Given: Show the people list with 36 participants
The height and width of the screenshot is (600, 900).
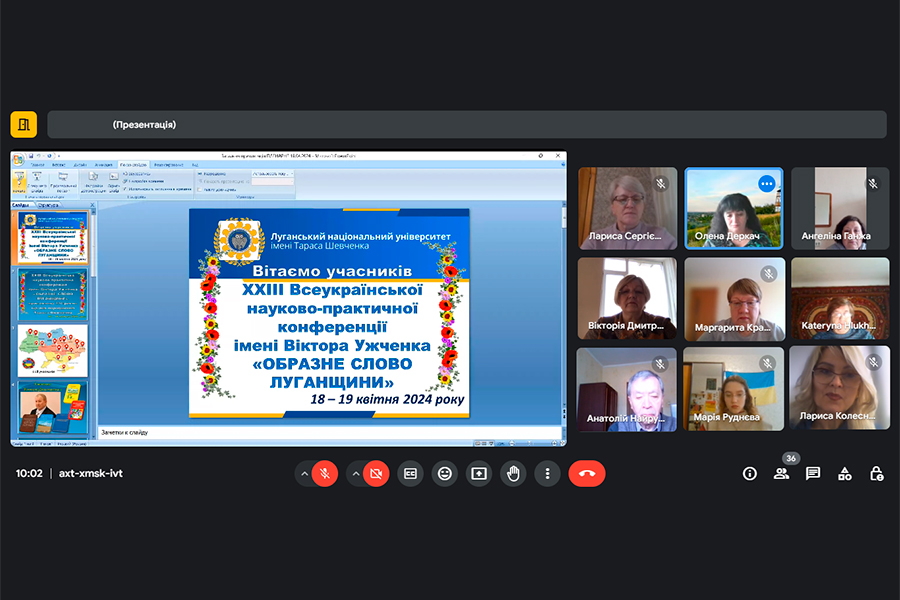Looking at the screenshot, I should [781, 474].
